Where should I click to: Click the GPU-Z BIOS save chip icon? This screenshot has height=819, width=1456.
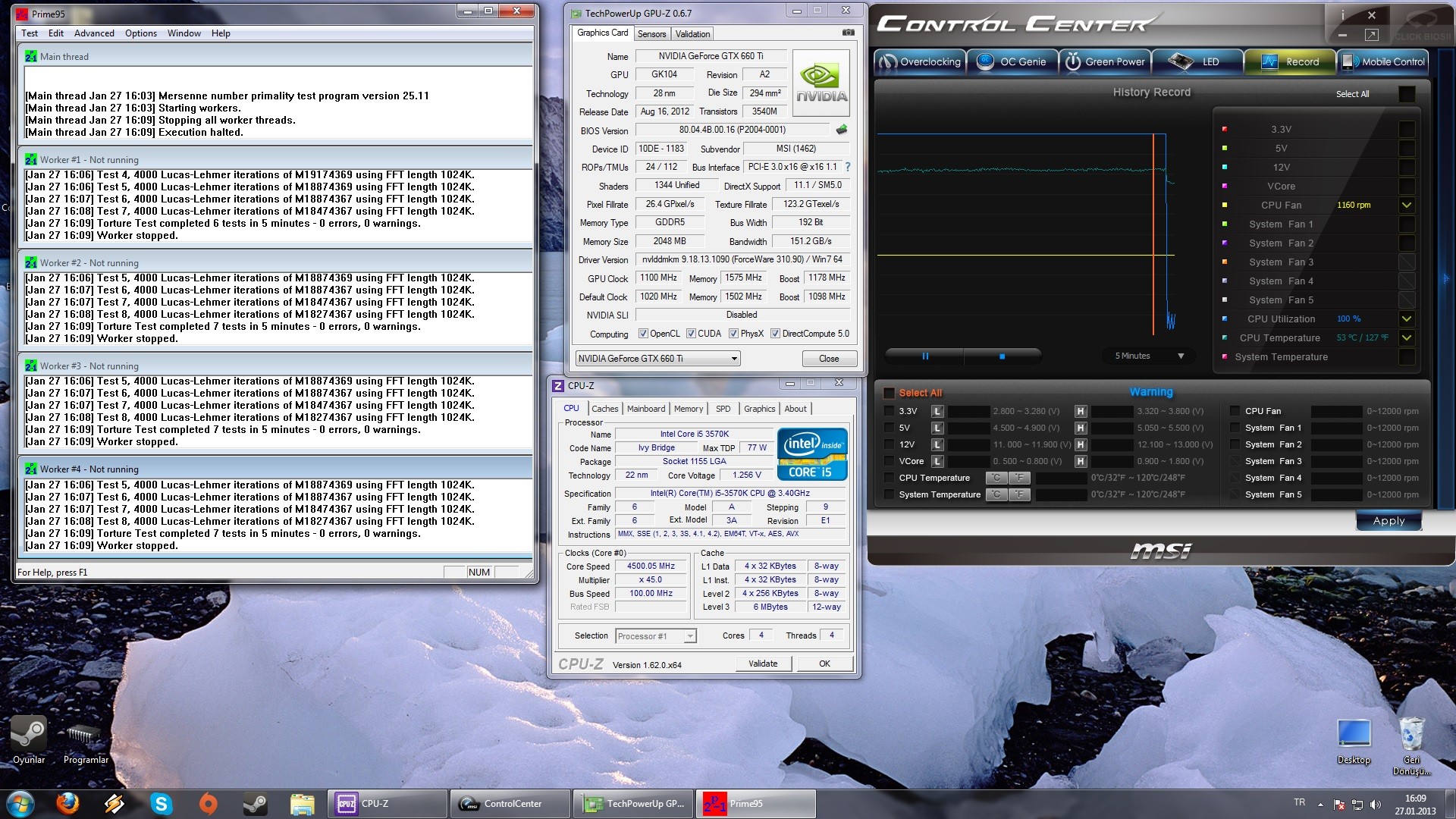(841, 130)
